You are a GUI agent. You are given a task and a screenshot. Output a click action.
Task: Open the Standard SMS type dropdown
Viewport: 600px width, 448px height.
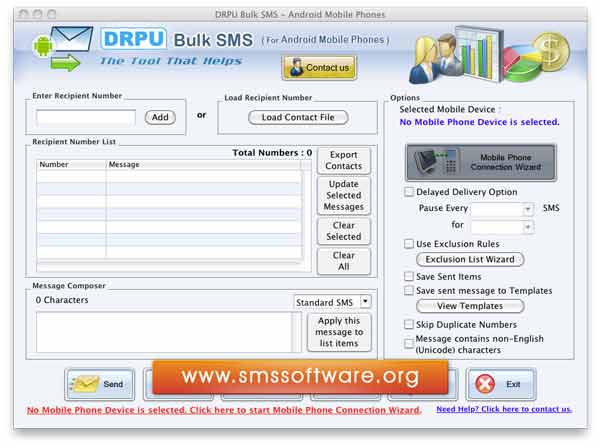365,301
